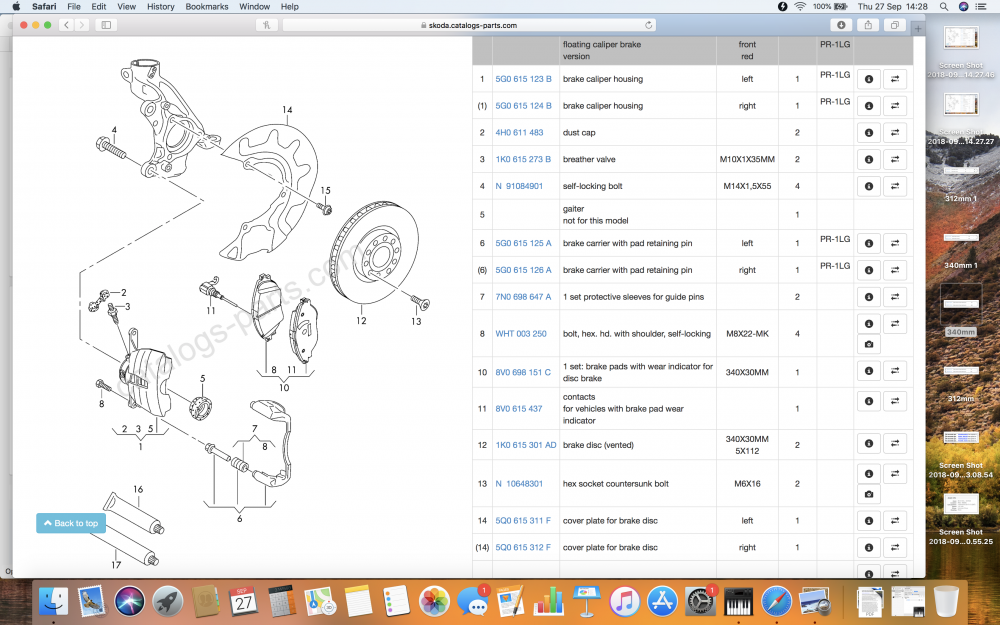Go back with Safari back arrow
The image size is (1000, 625).
click(x=66, y=25)
